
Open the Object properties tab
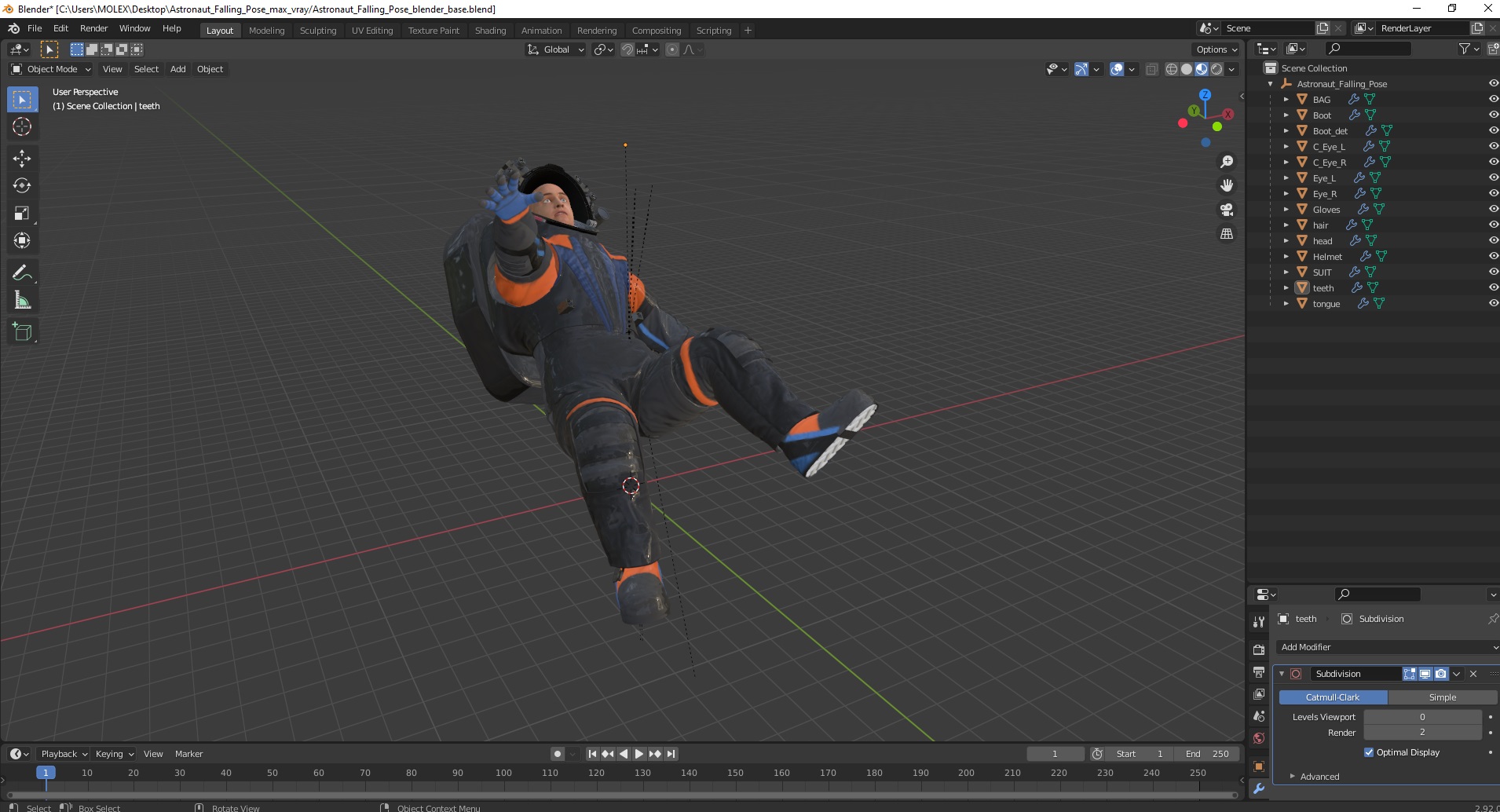[x=1259, y=766]
